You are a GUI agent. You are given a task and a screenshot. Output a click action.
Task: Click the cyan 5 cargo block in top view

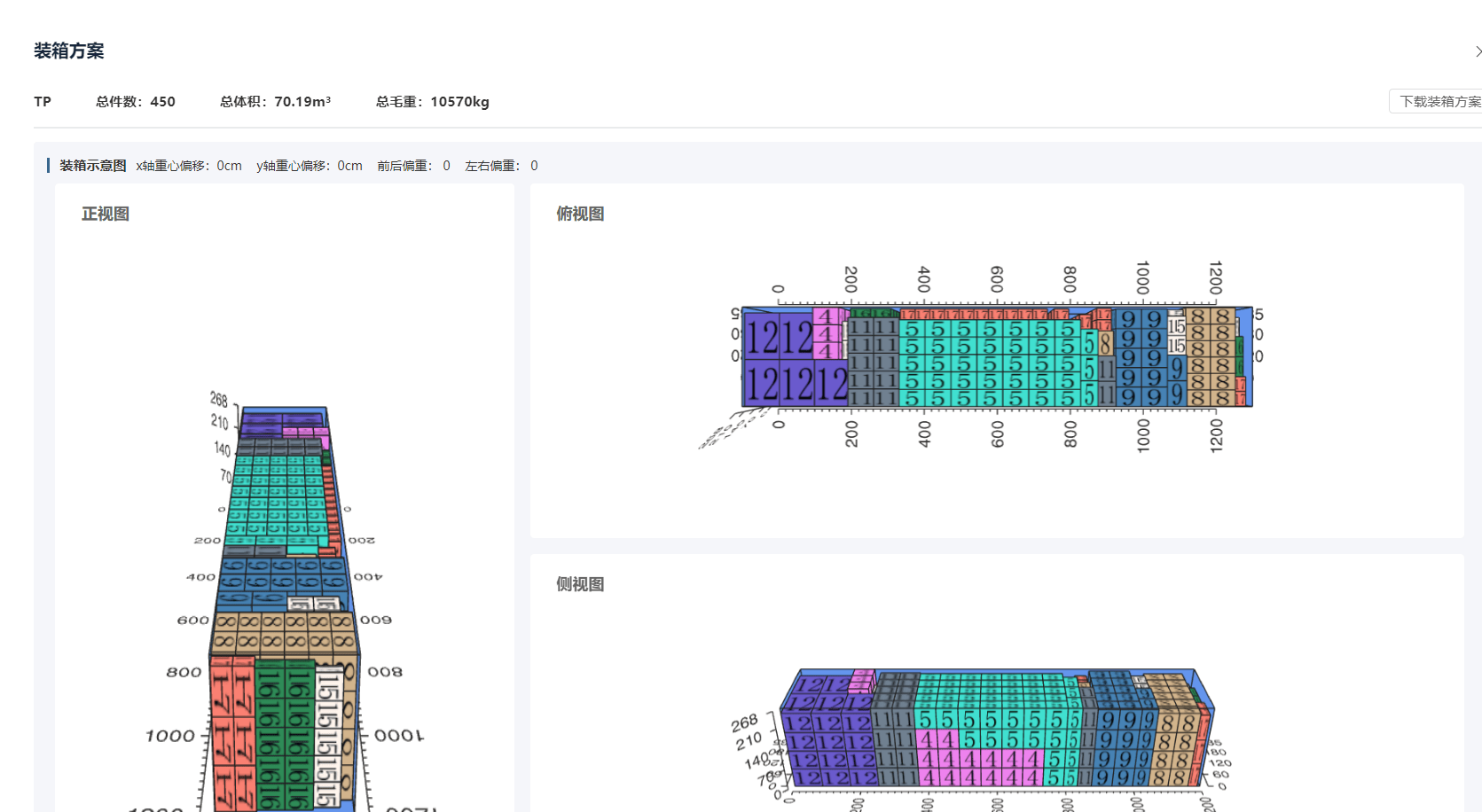pyautogui.click(x=991, y=363)
